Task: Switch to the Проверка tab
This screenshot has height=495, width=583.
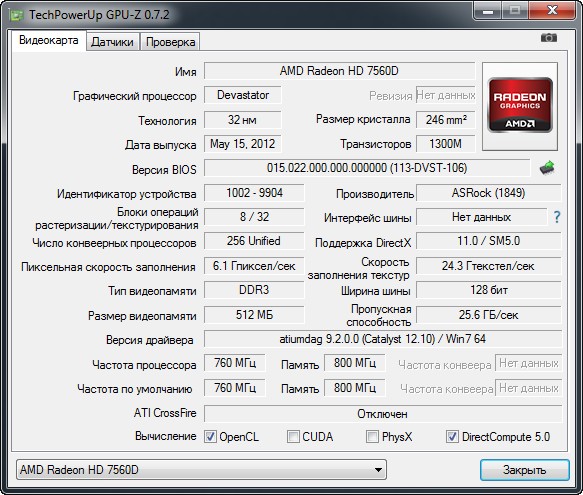Action: tap(170, 42)
